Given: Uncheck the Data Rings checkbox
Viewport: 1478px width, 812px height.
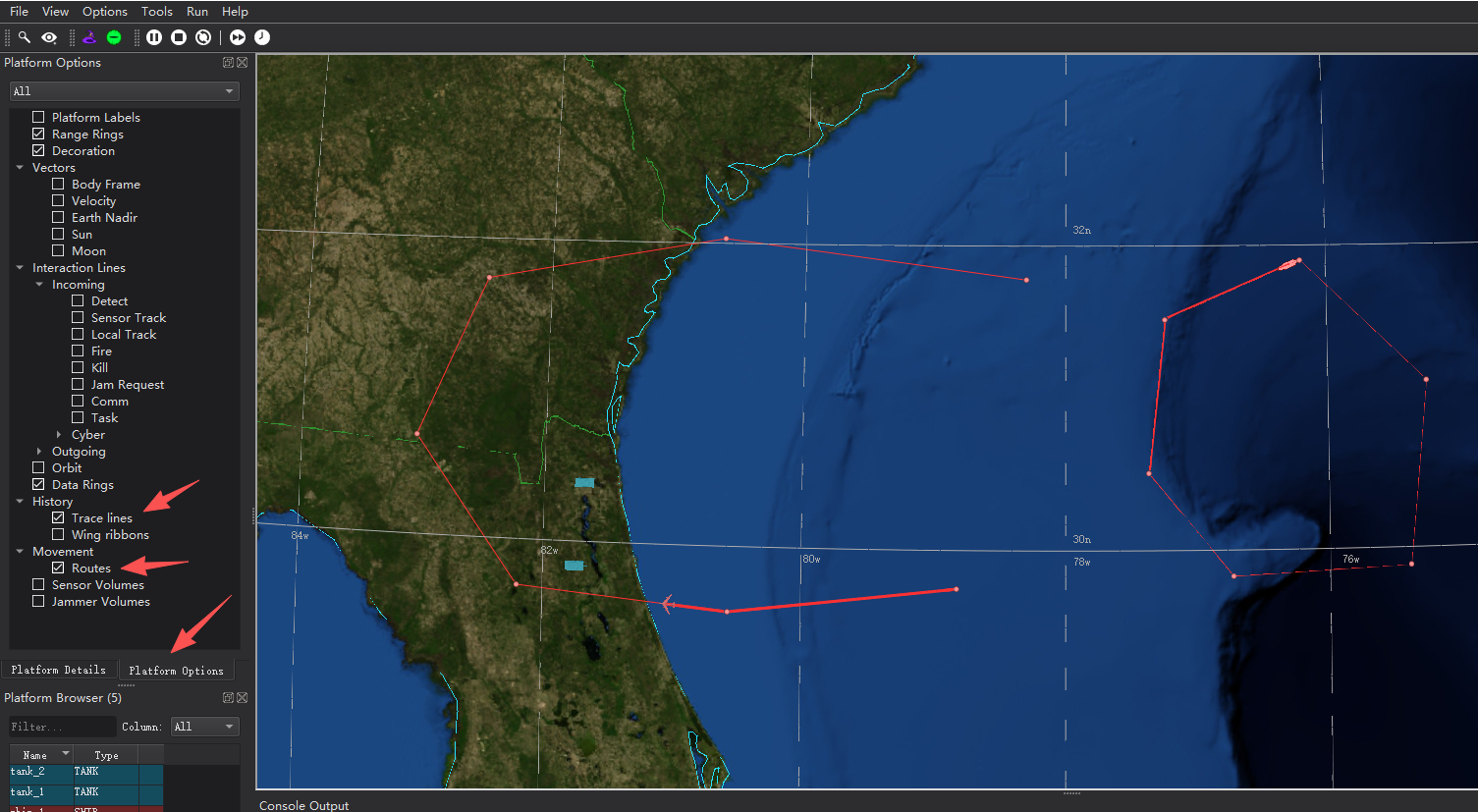Looking at the screenshot, I should pyautogui.click(x=38, y=484).
